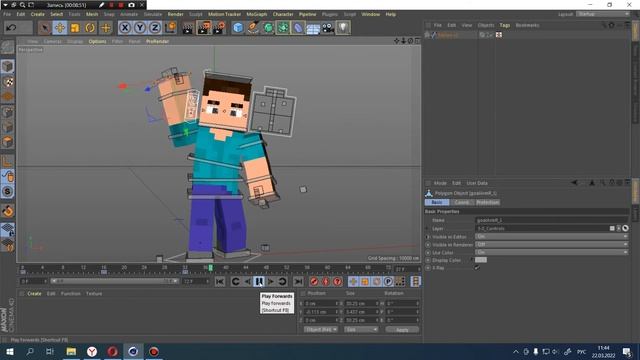Open the Layout dropdown
The height and width of the screenshot is (360, 640).
[x=603, y=14]
